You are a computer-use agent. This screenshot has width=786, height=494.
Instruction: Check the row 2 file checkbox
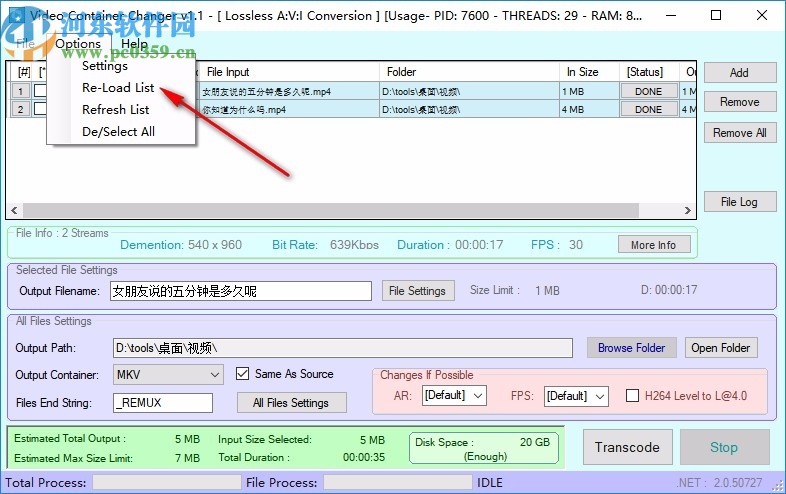[x=40, y=109]
